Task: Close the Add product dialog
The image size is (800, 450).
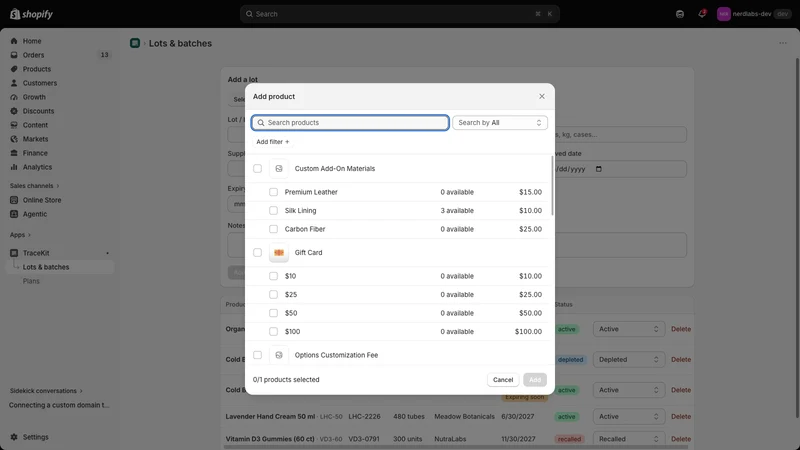Action: 542,96
